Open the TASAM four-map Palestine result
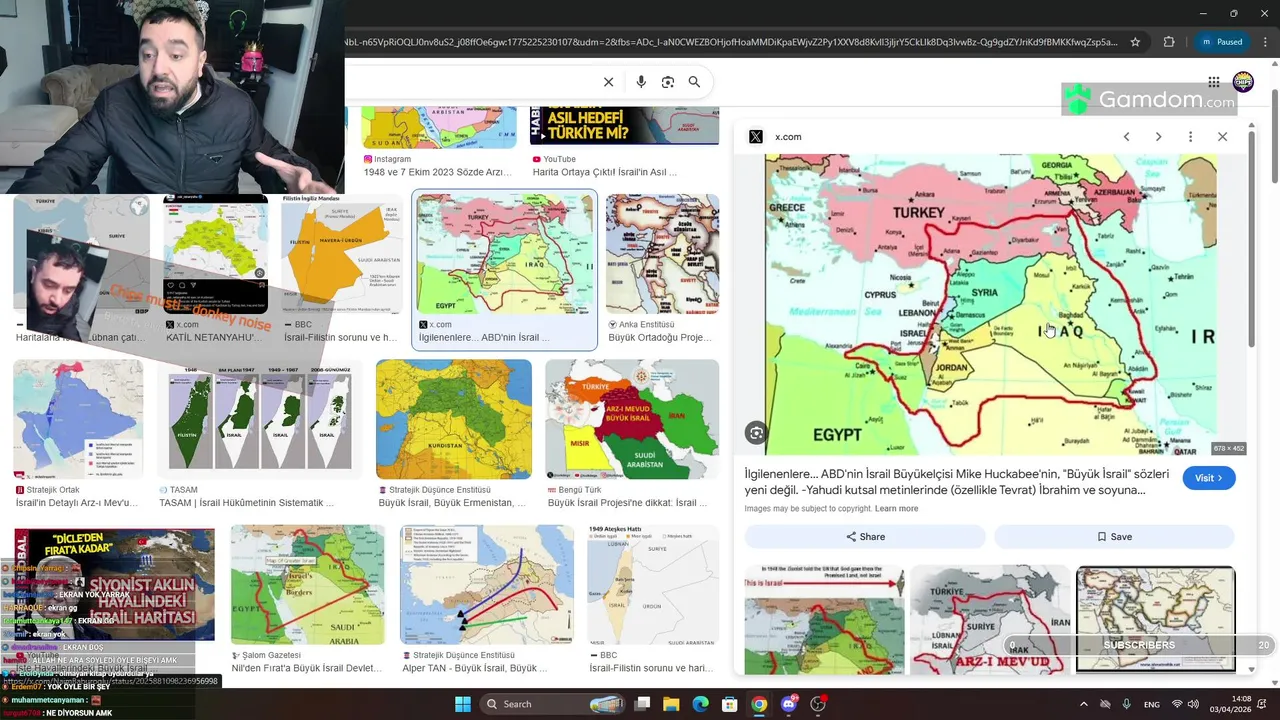The width and height of the screenshot is (1280, 720). point(260,420)
